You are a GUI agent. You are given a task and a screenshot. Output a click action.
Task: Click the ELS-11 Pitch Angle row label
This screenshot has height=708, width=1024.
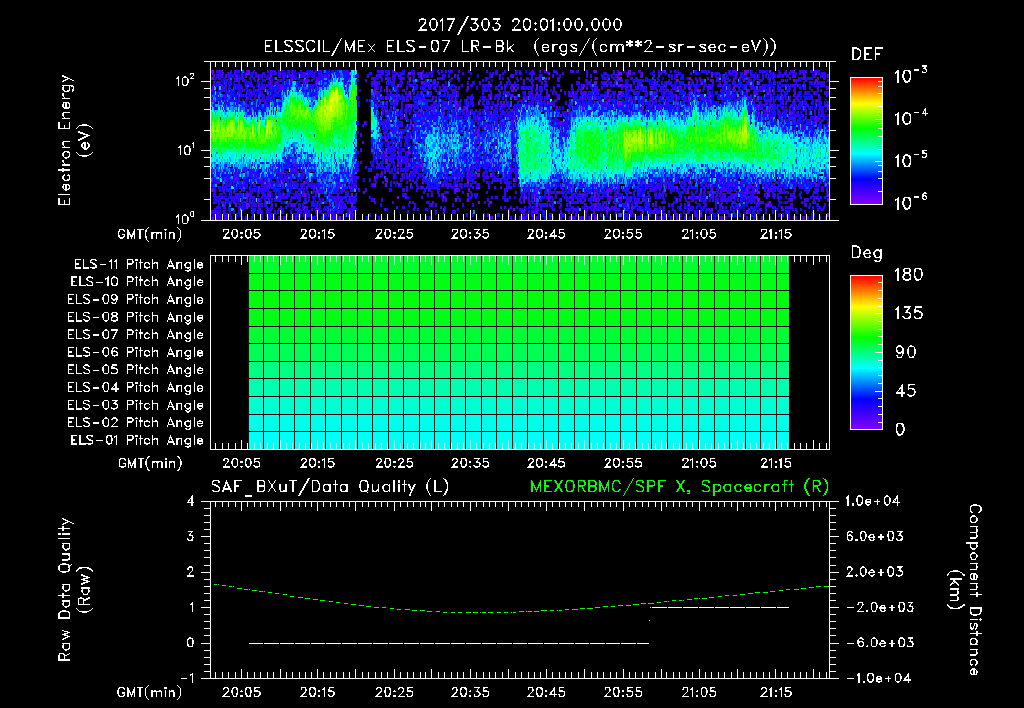point(138,265)
